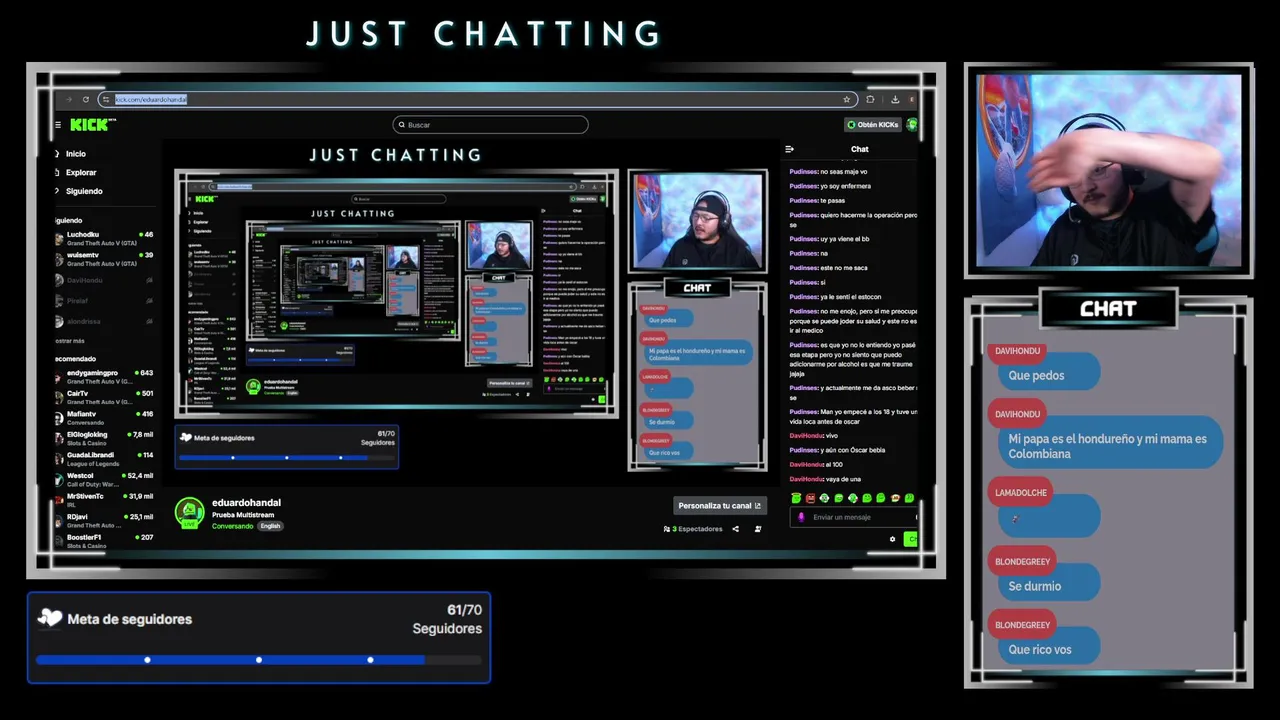1280x720 pixels.
Task: Select Siguiendo in the Kick sidebar
Action: click(84, 191)
